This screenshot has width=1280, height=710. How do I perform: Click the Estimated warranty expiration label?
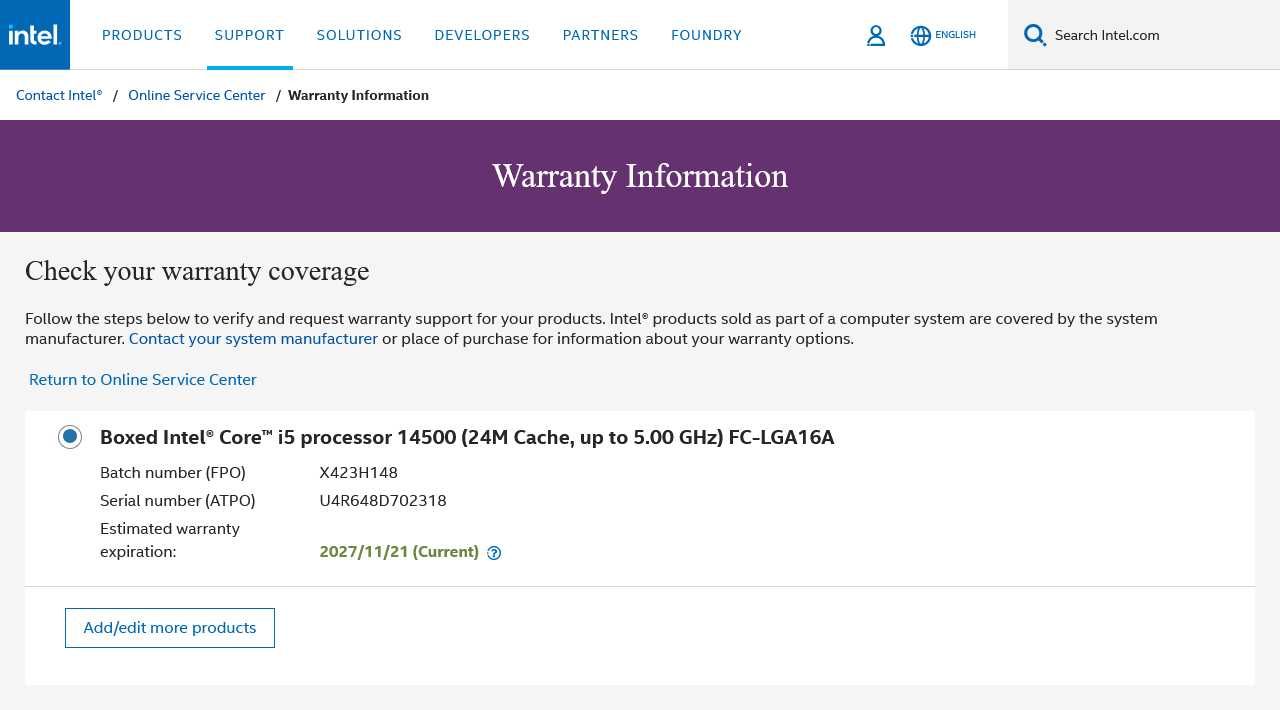tap(170, 540)
